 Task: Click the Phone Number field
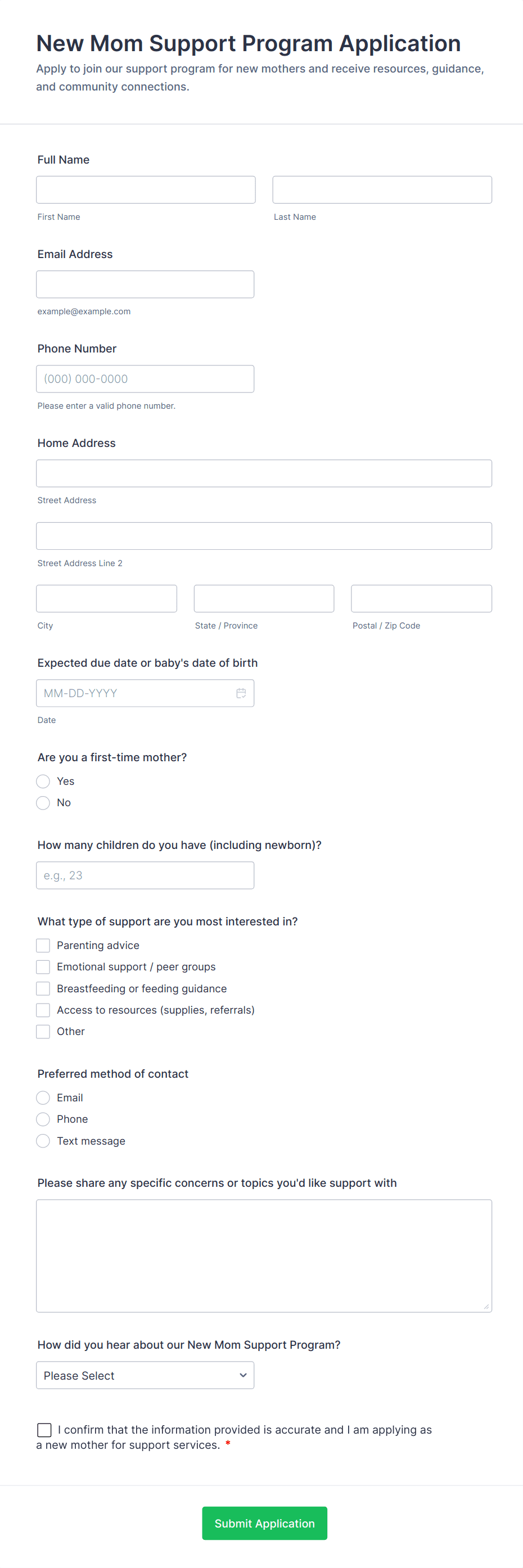(145, 378)
